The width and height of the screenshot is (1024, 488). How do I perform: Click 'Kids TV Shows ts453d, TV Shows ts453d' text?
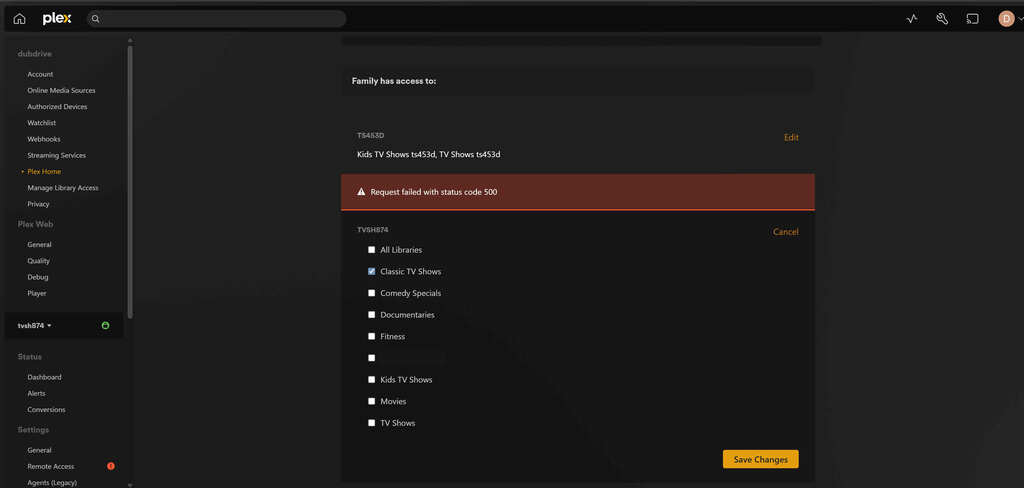[428, 155]
